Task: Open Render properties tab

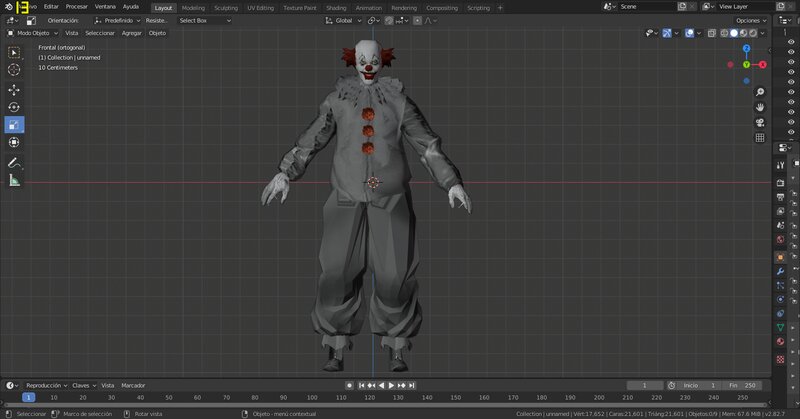Action: coord(780,183)
